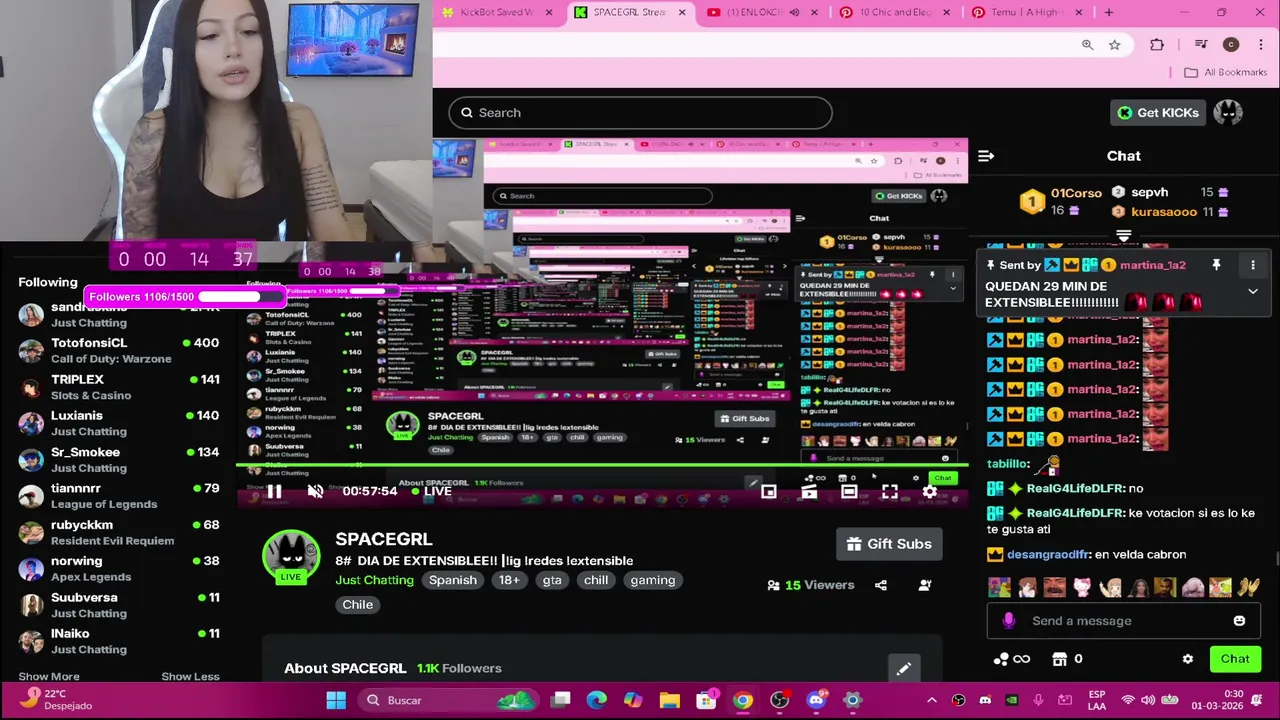Click desangraodlfr username in chat
Image resolution: width=1280 pixels, height=720 pixels.
click(x=1047, y=554)
